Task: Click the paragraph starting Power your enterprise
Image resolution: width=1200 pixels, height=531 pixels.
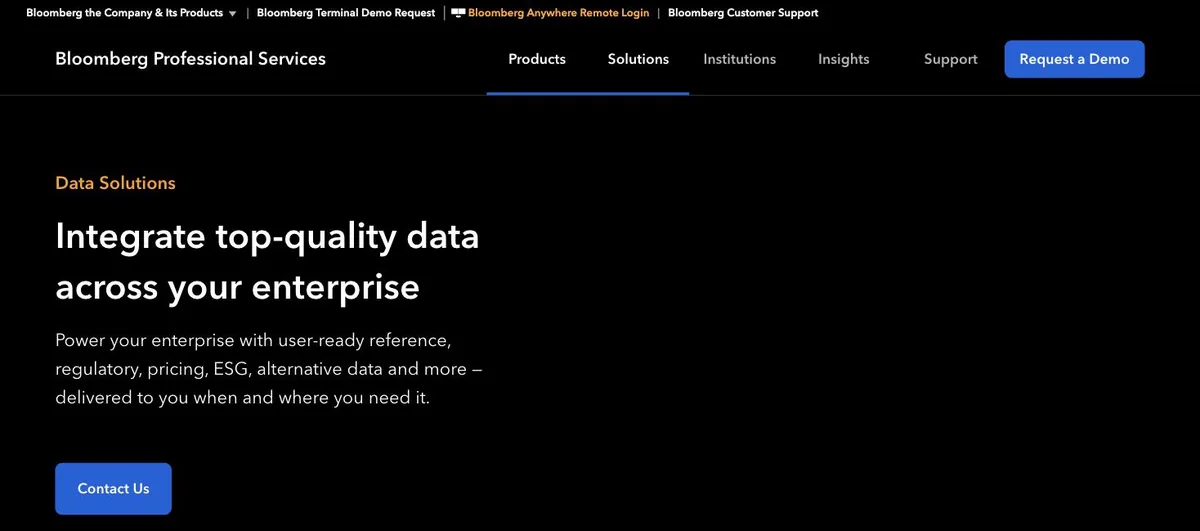Action: coord(269,368)
